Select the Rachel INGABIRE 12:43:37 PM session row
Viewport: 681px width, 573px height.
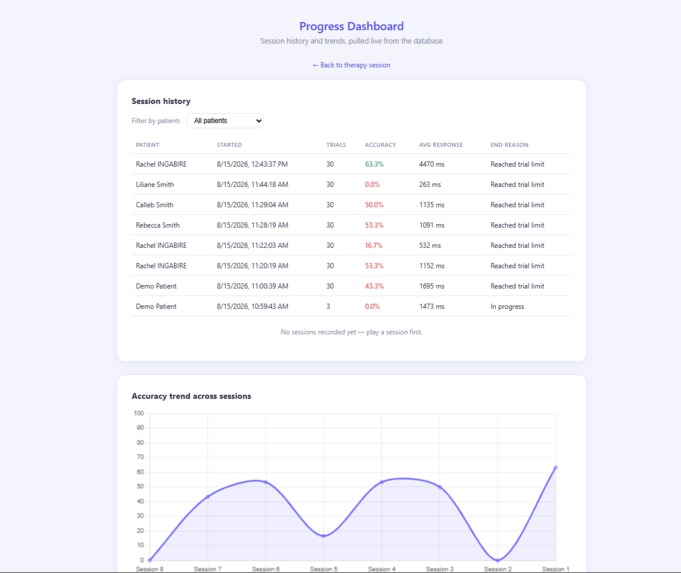coord(351,164)
